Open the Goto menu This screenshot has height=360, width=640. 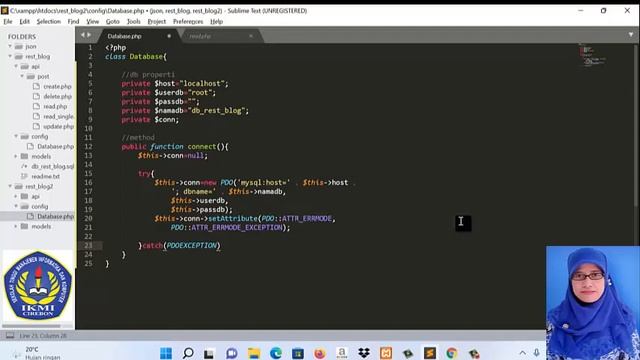pos(113,22)
